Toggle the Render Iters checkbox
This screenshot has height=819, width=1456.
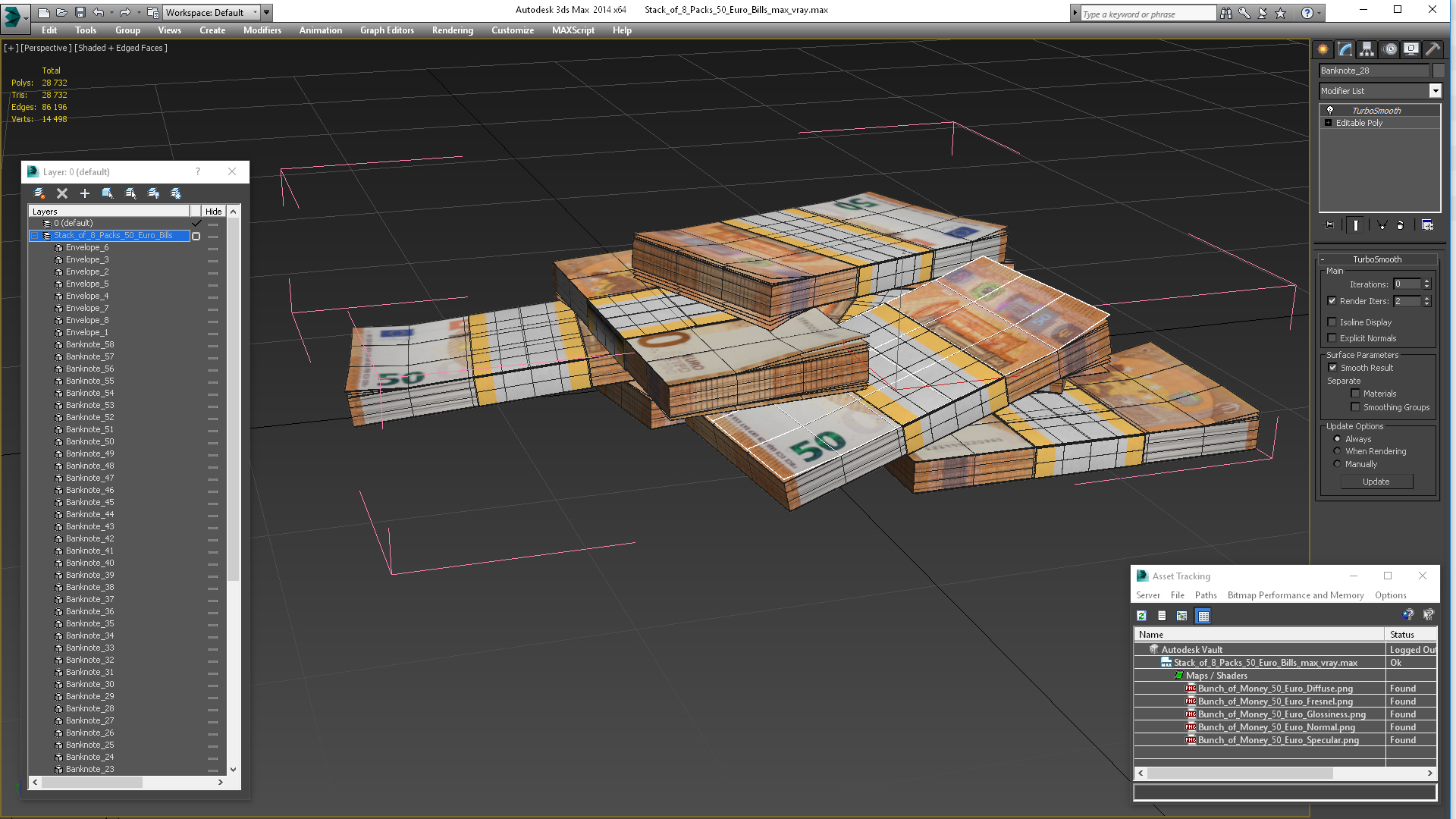tap(1332, 301)
